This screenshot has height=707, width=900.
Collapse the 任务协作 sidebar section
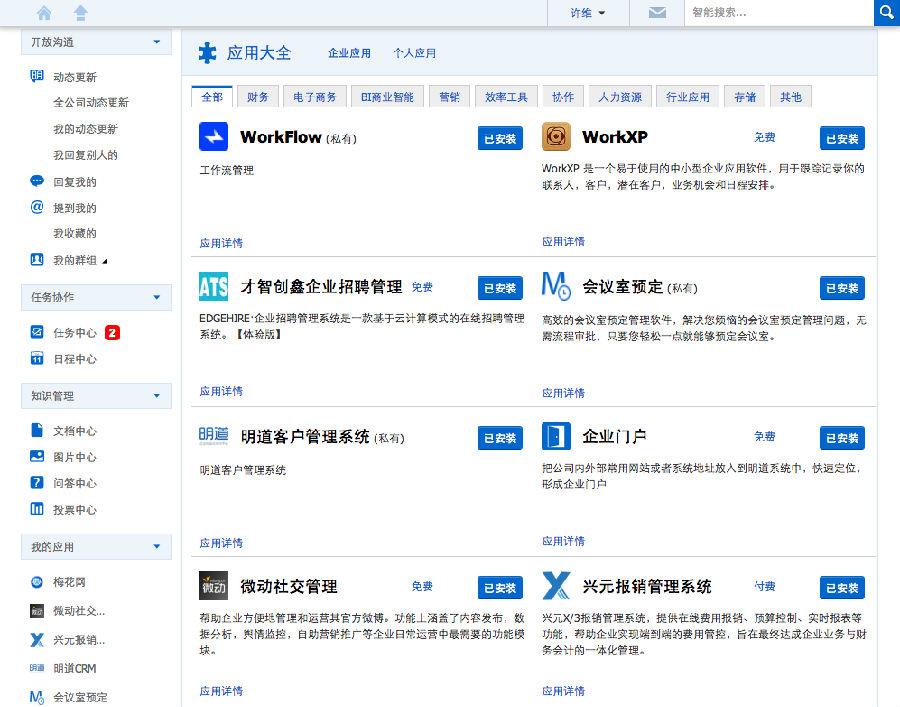[157, 297]
